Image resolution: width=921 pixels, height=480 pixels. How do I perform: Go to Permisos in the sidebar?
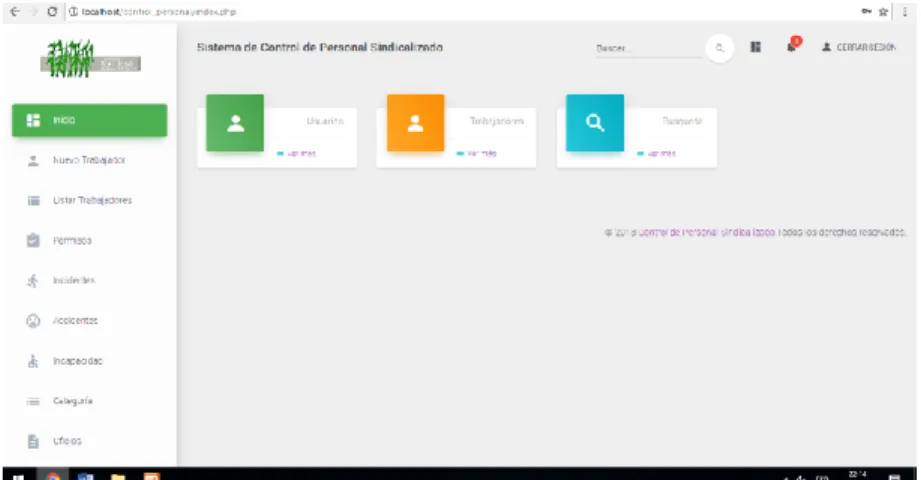tap(89, 240)
